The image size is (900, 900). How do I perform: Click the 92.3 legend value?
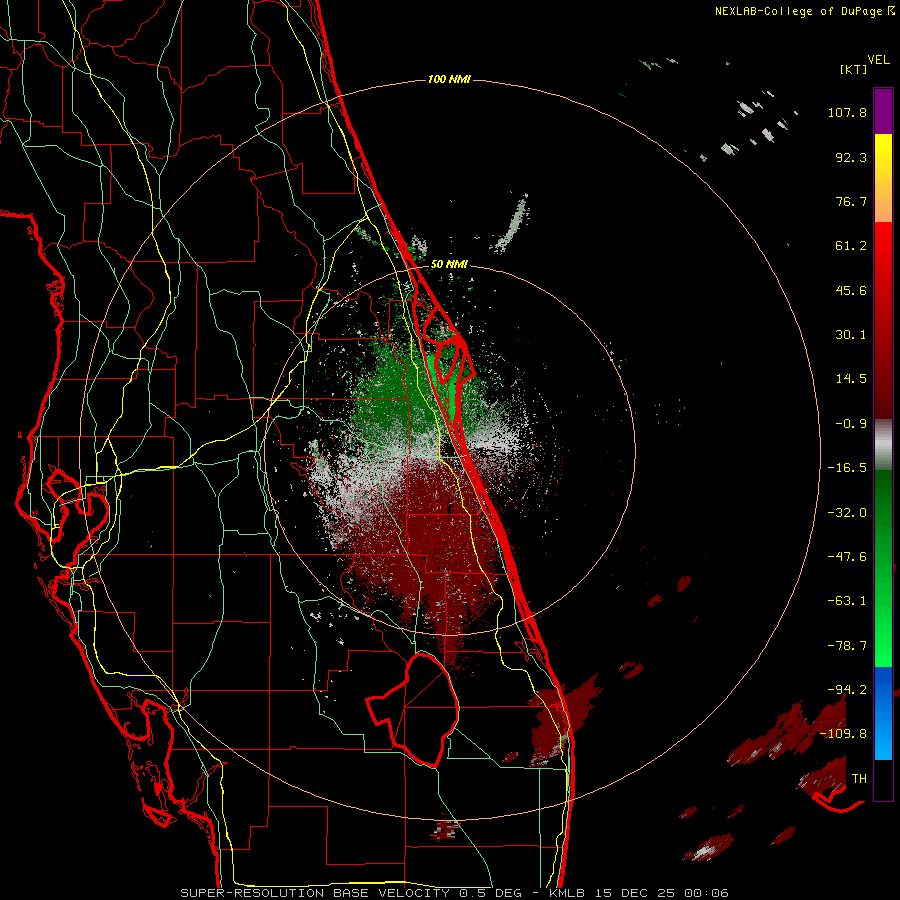click(851, 157)
